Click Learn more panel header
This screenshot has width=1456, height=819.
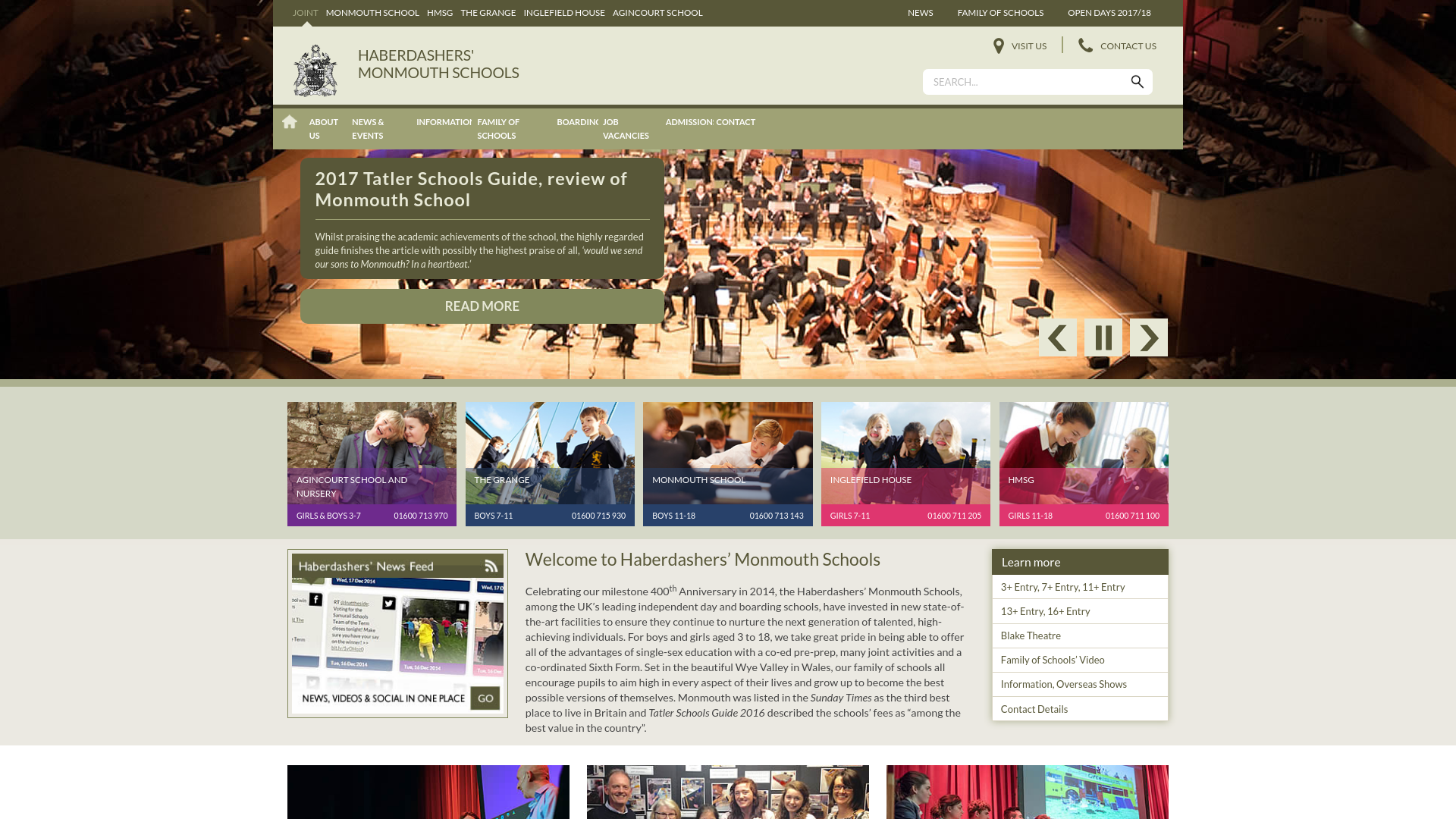1080,562
